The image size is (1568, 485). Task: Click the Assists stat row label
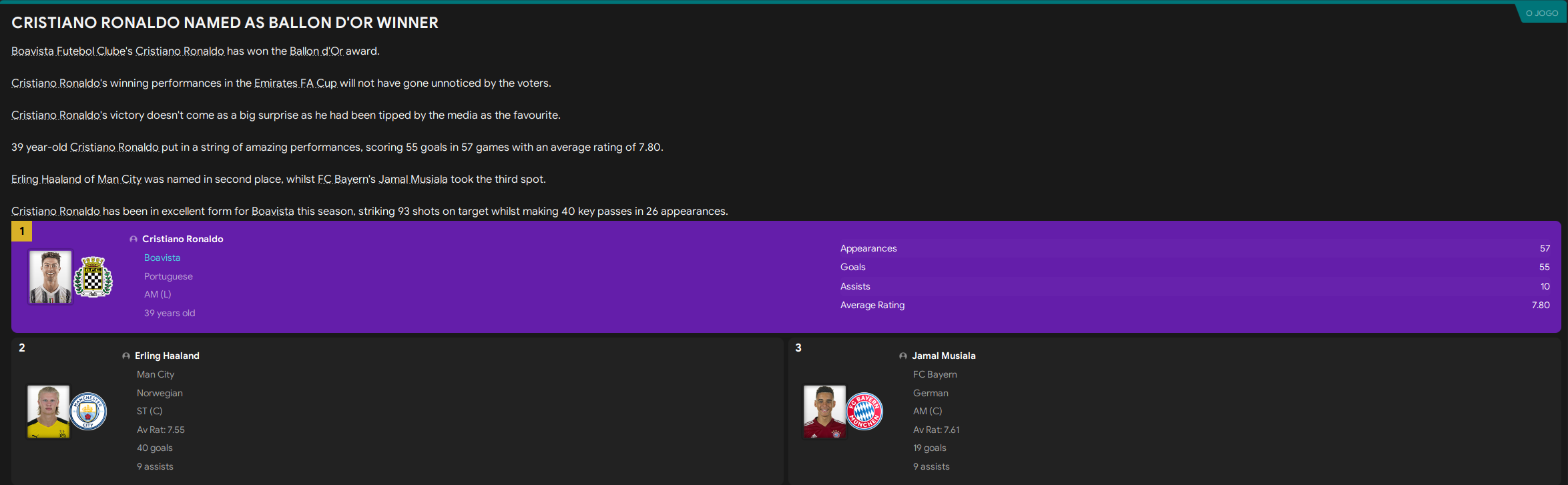pos(855,286)
